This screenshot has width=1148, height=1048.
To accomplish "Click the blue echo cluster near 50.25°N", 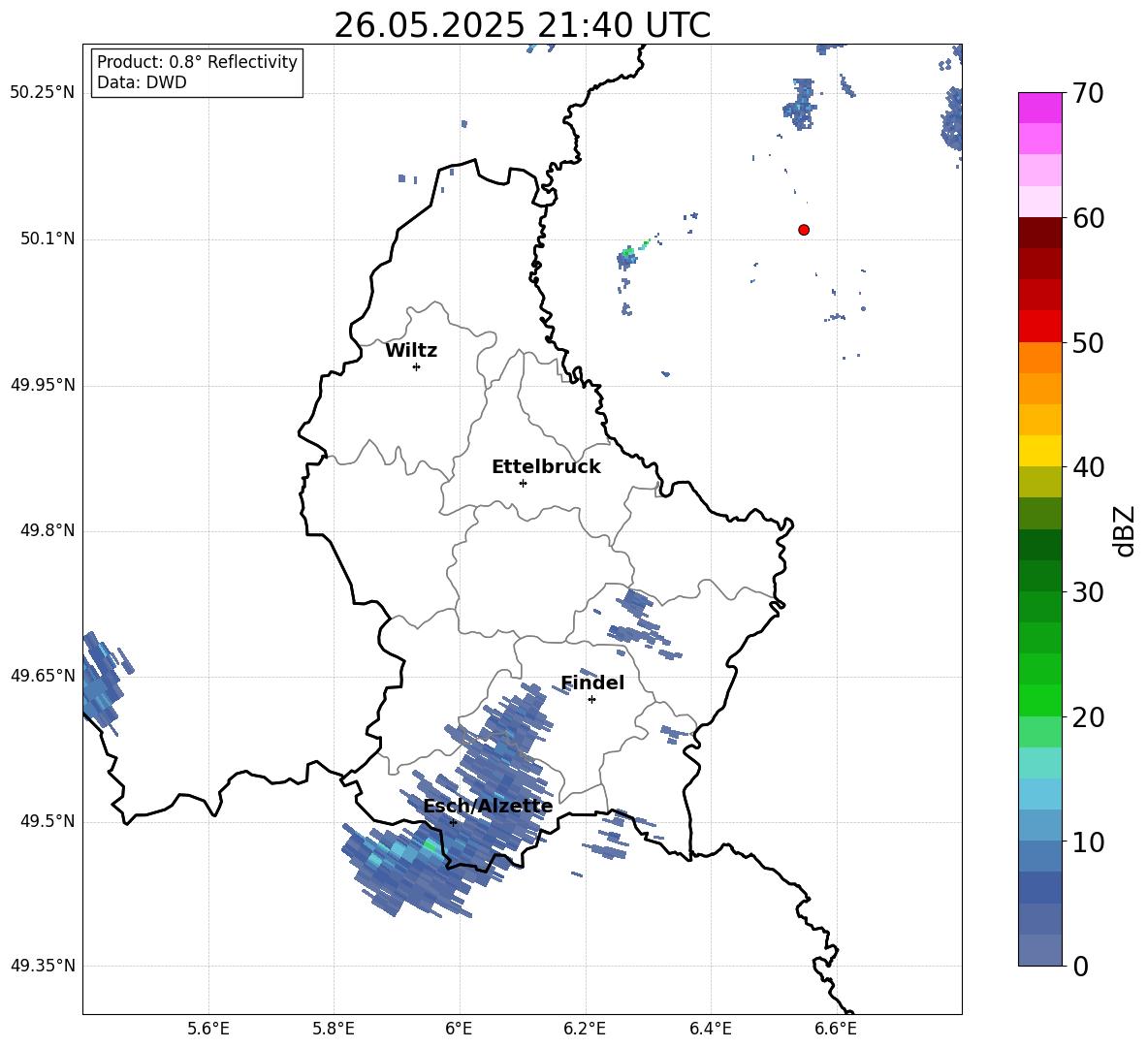I will [800, 104].
